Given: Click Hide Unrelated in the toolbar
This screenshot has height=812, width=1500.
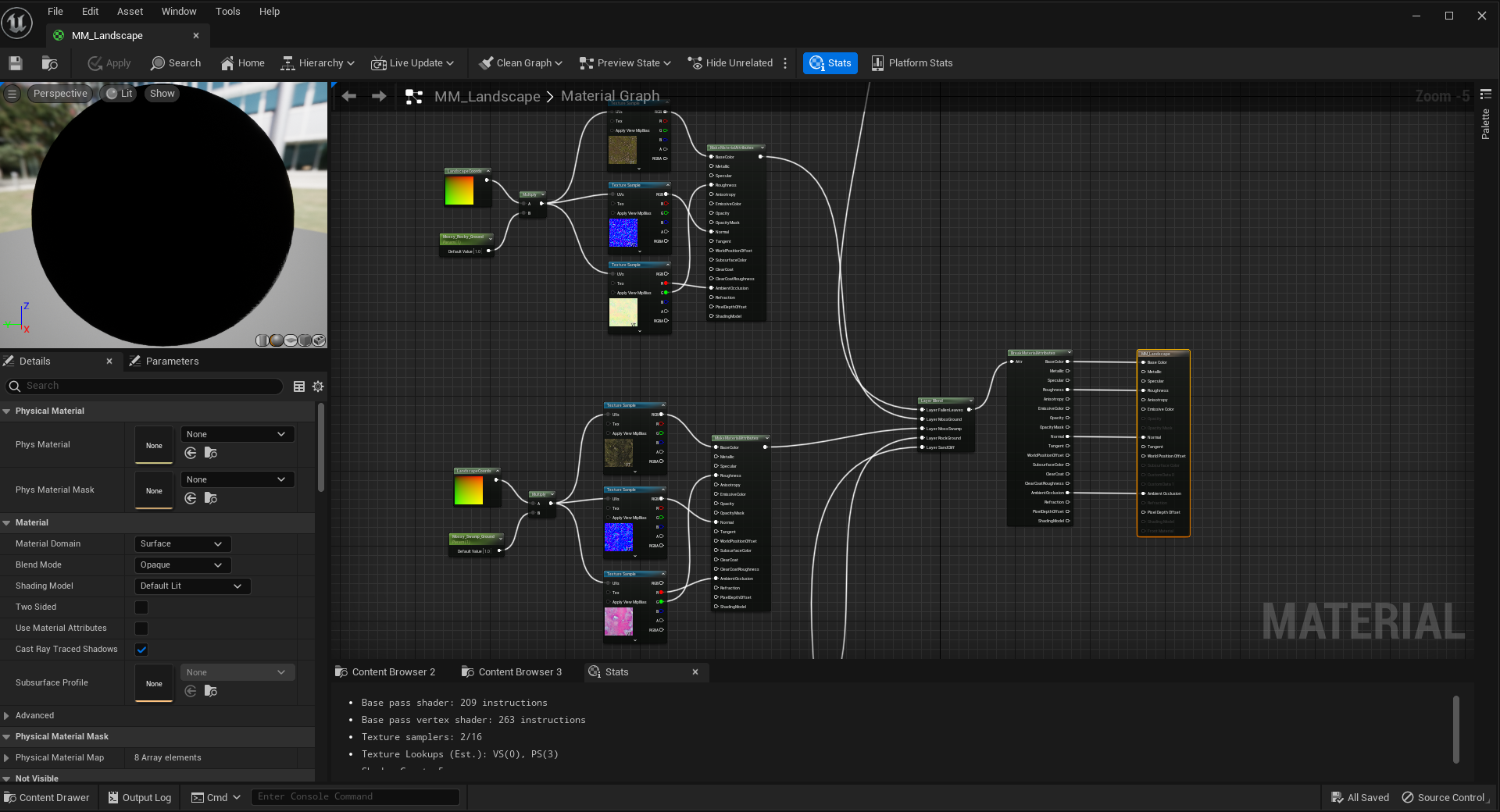Looking at the screenshot, I should point(730,63).
